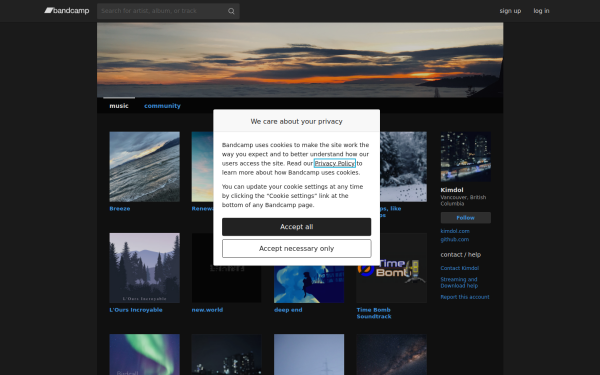The image size is (600, 375).
Task: Switch to the community tab
Action: point(162,106)
